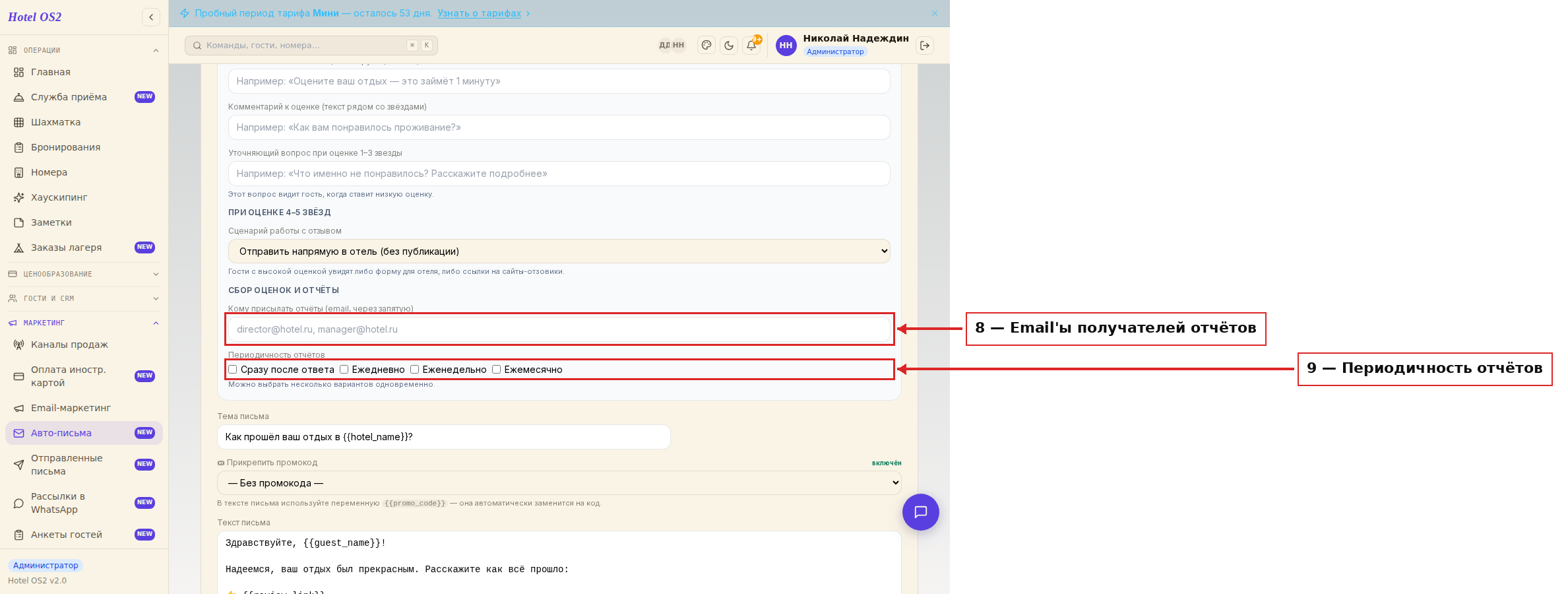Click the ДД НН date format badge
This screenshot has height=594, width=1568.
tap(672, 46)
